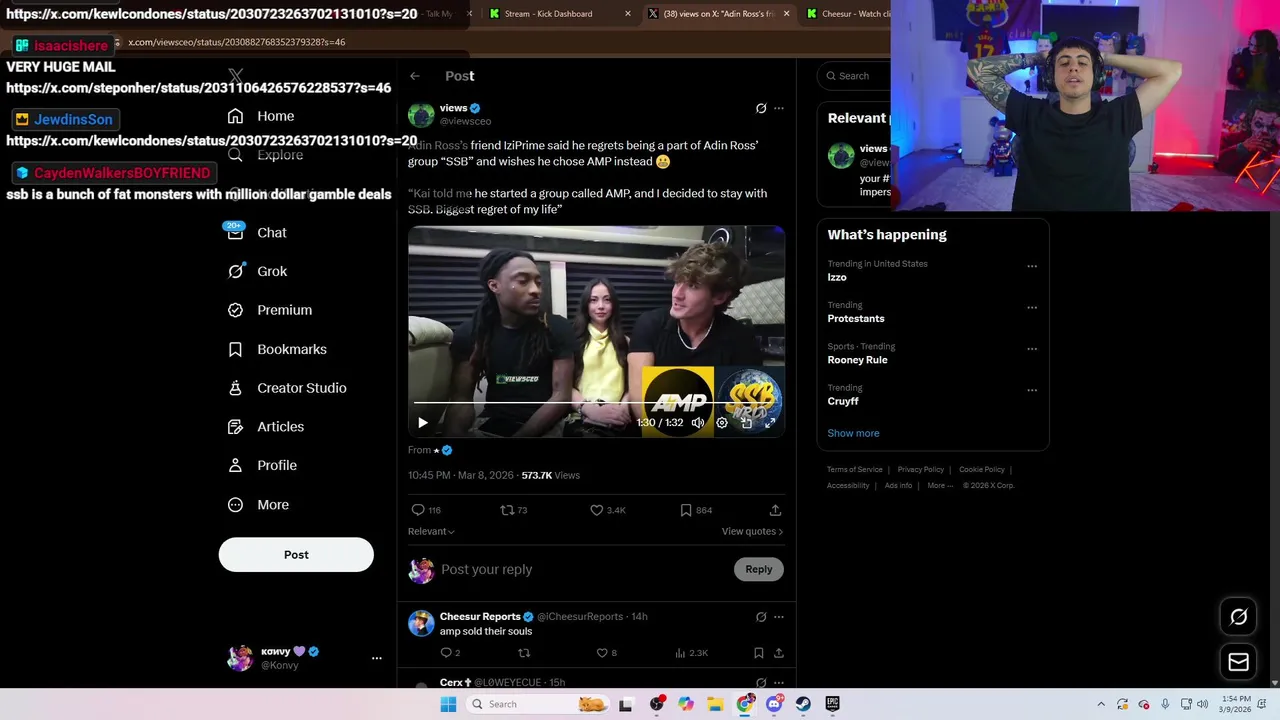Open the Terms of Service footer link
1280x720 pixels.
[x=855, y=470]
